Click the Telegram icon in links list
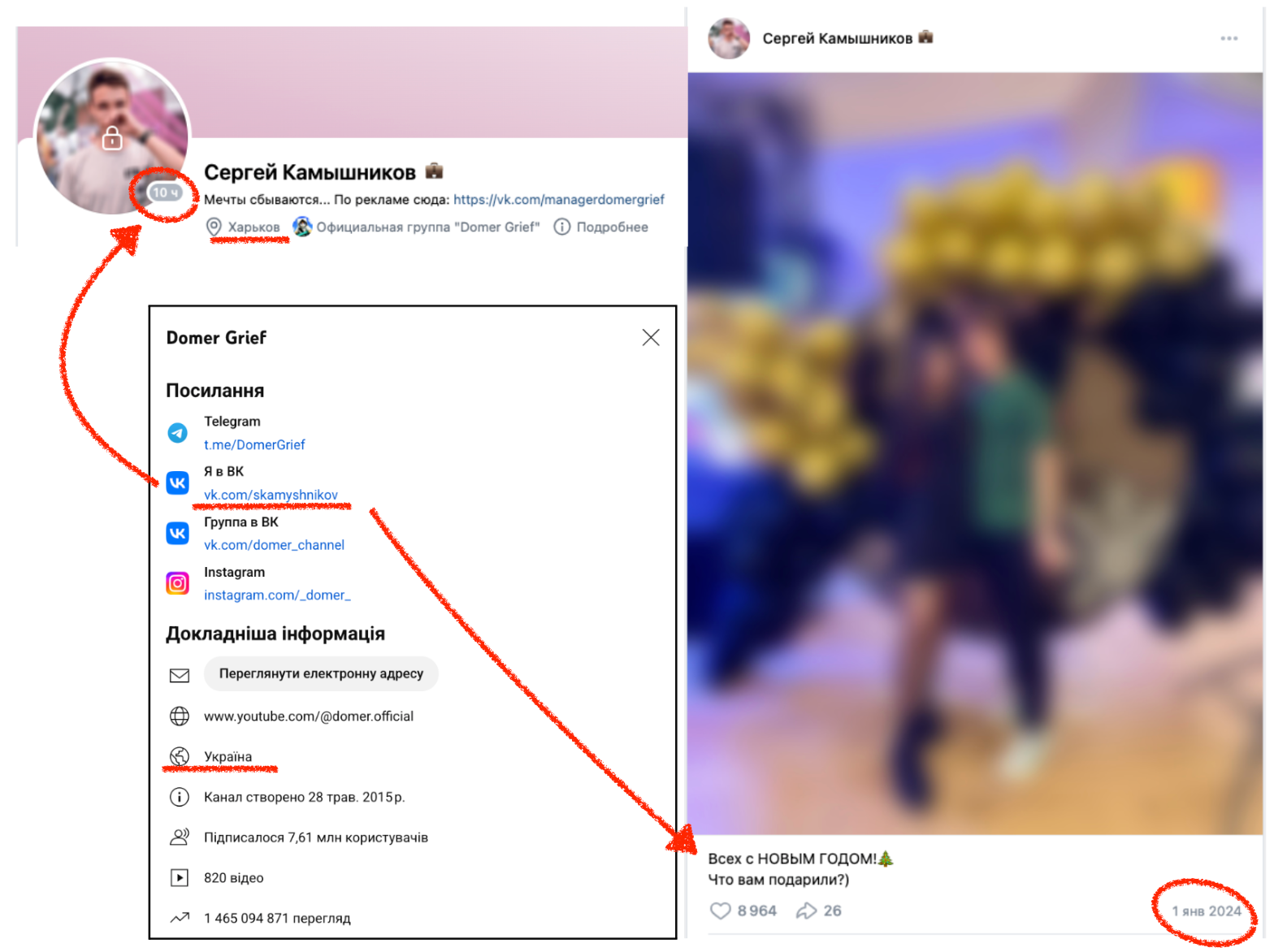The width and height of the screenshot is (1274, 952). 177,433
